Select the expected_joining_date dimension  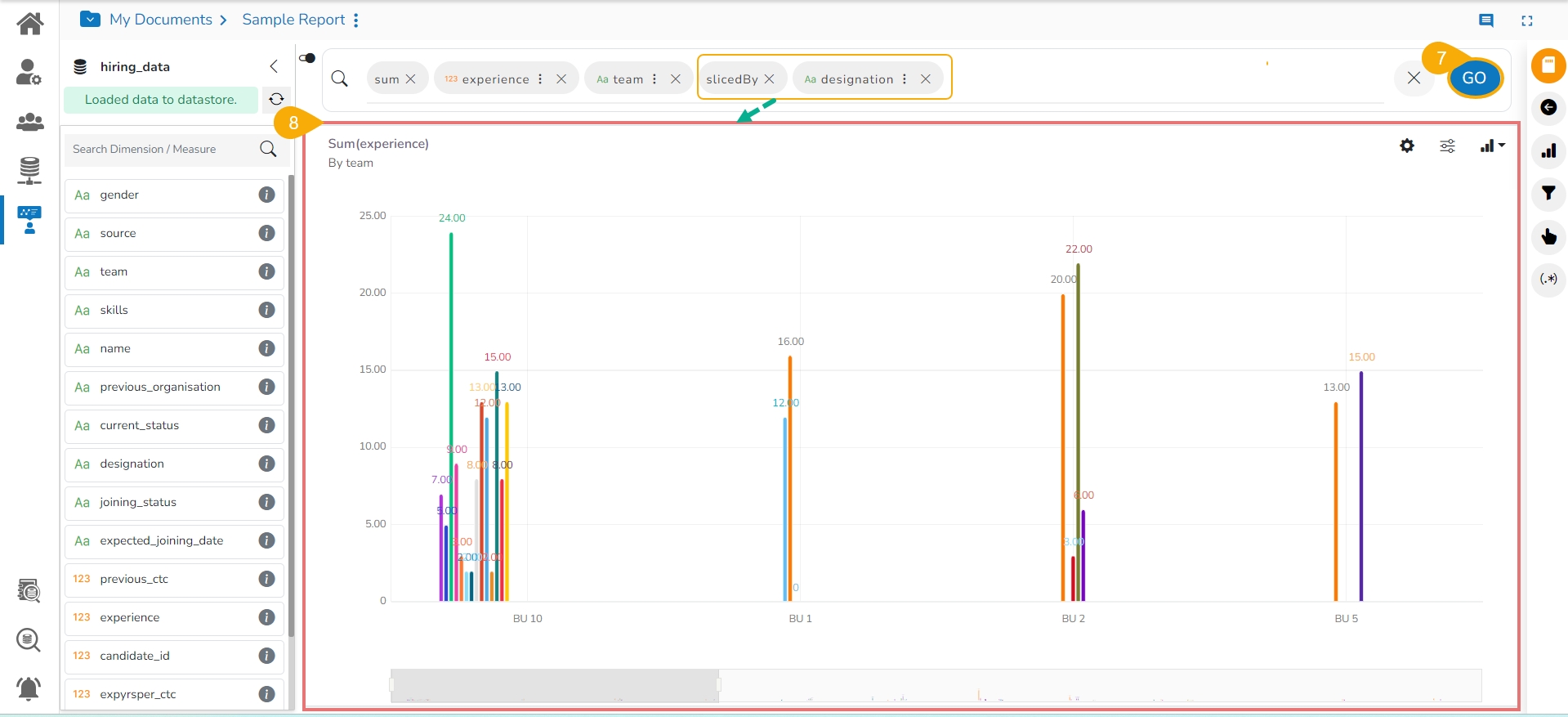(x=174, y=541)
